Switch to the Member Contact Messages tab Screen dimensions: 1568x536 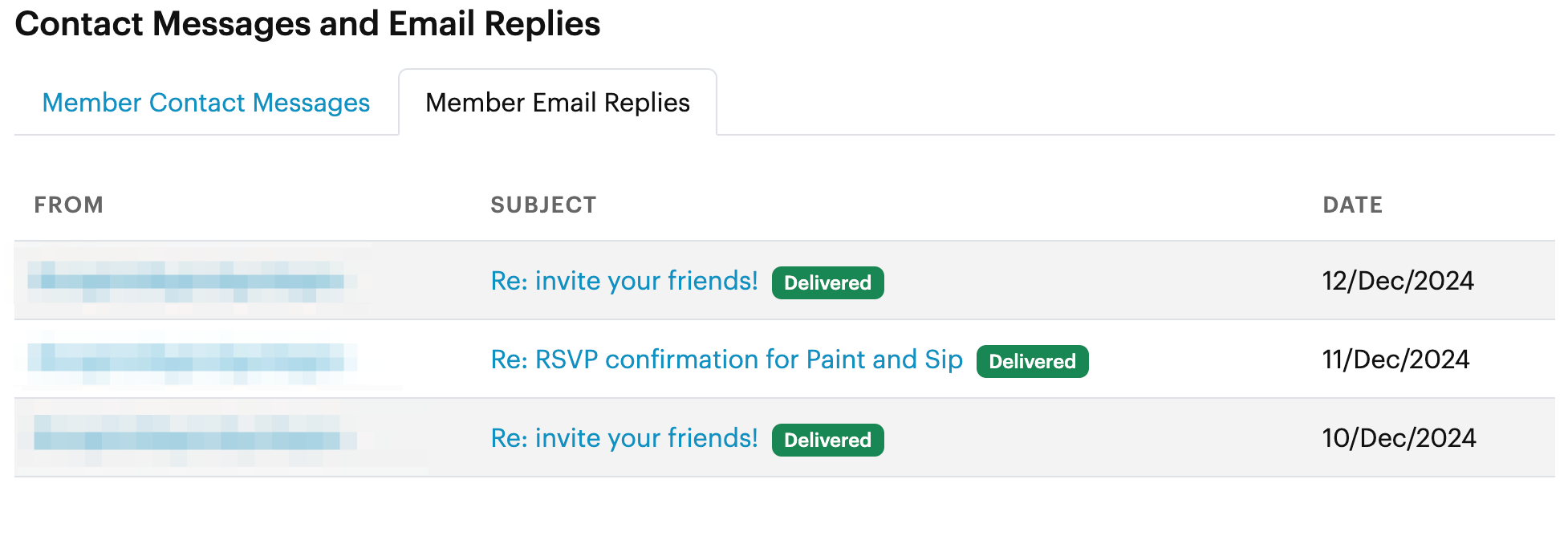[x=205, y=103]
